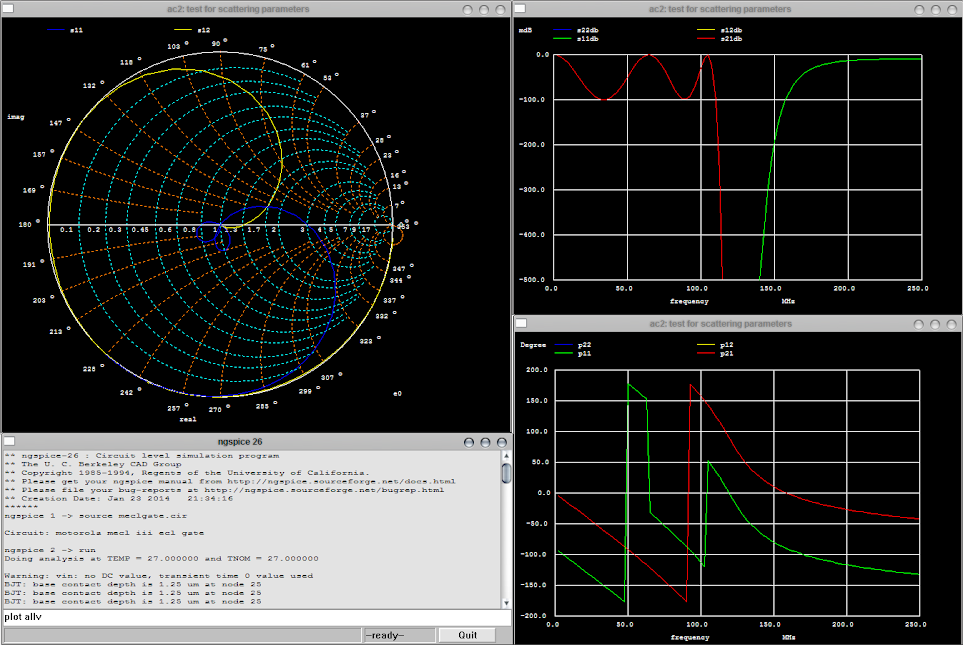Click the Quit button in ngspice console
Viewport: 963px width, 645px height.
pos(467,635)
